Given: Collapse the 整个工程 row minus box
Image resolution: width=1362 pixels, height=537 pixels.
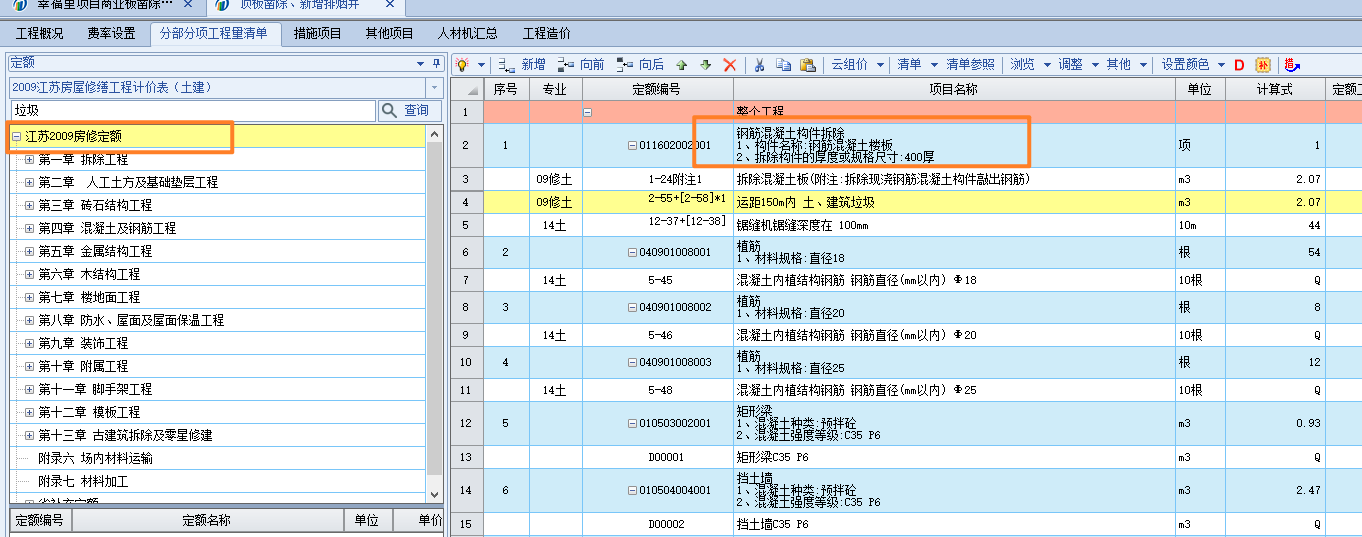Looking at the screenshot, I should (587, 112).
